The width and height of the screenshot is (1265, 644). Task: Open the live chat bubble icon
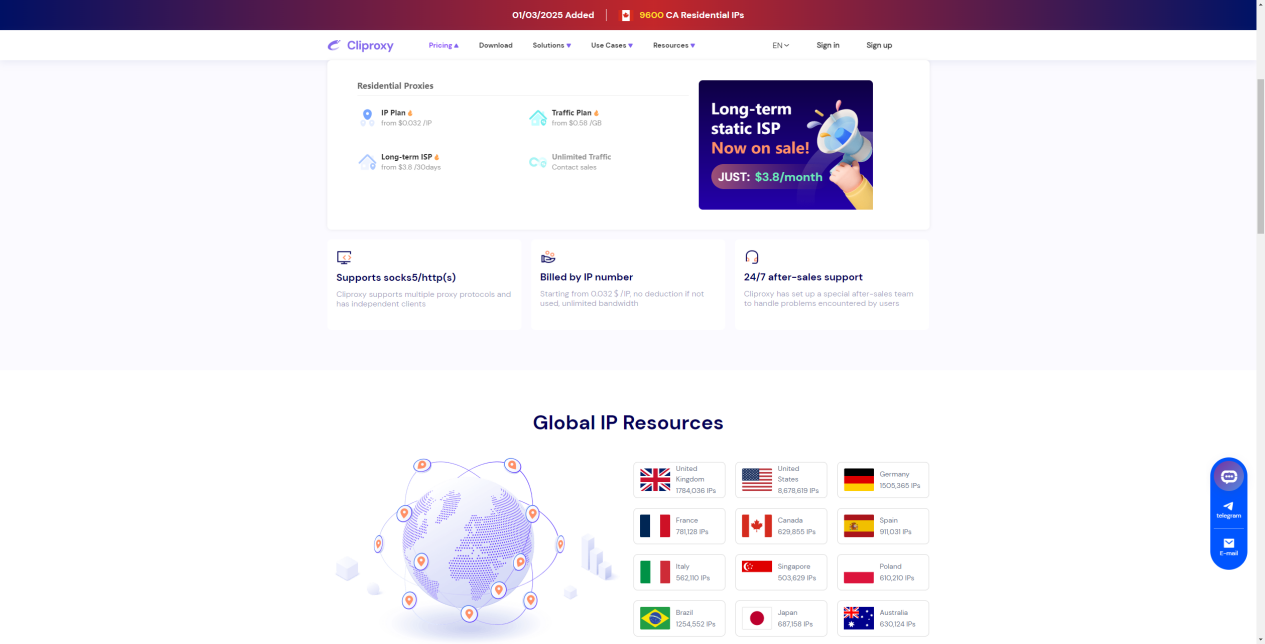pyautogui.click(x=1228, y=477)
